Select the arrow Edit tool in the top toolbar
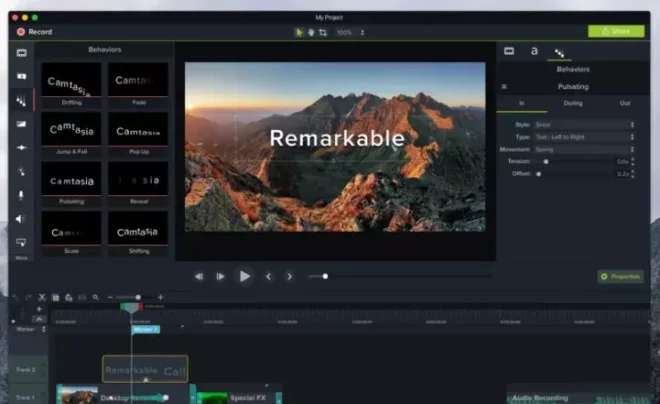This screenshot has width=660, height=404. [299, 32]
